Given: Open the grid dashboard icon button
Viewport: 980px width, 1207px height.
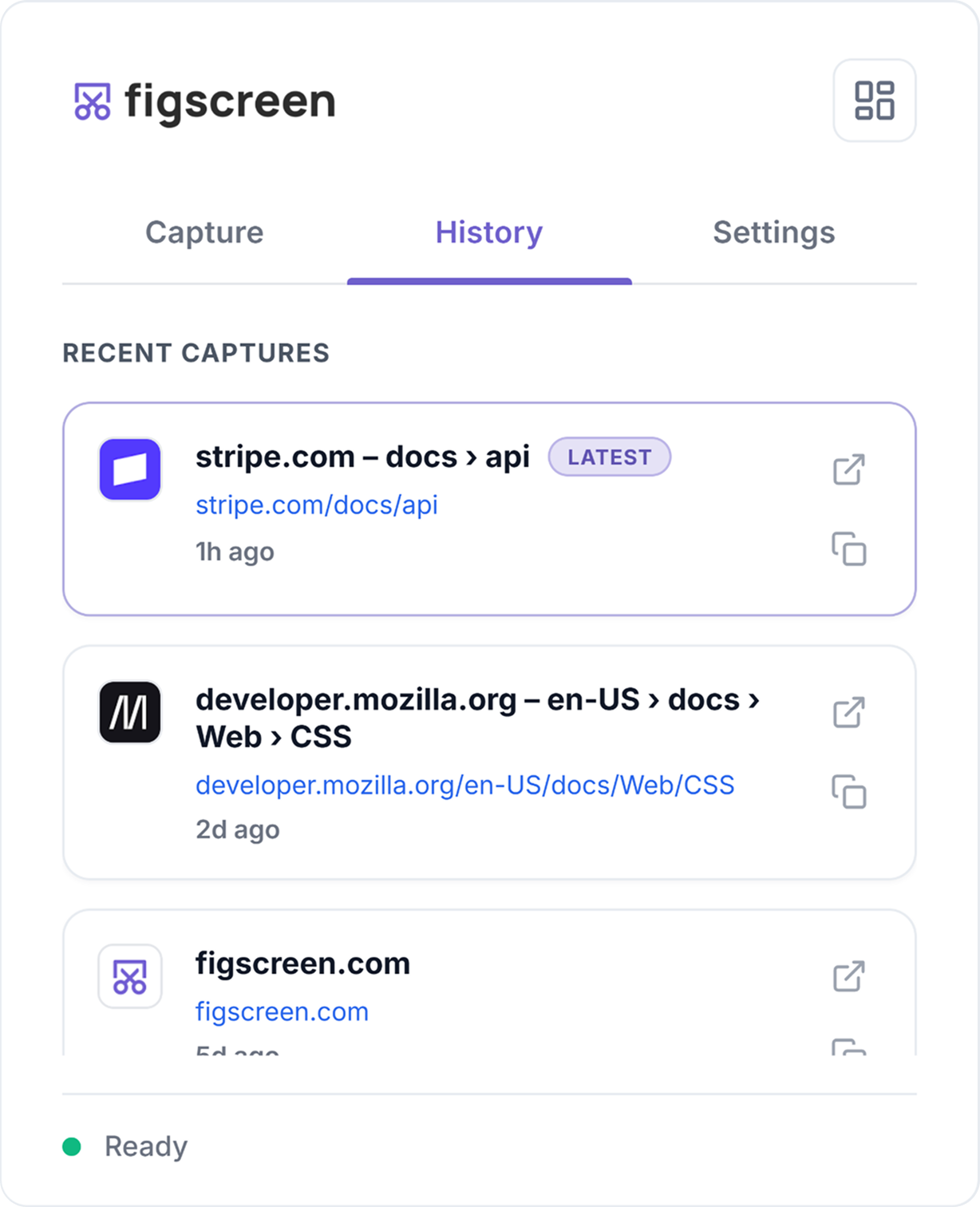Looking at the screenshot, I should point(875,101).
